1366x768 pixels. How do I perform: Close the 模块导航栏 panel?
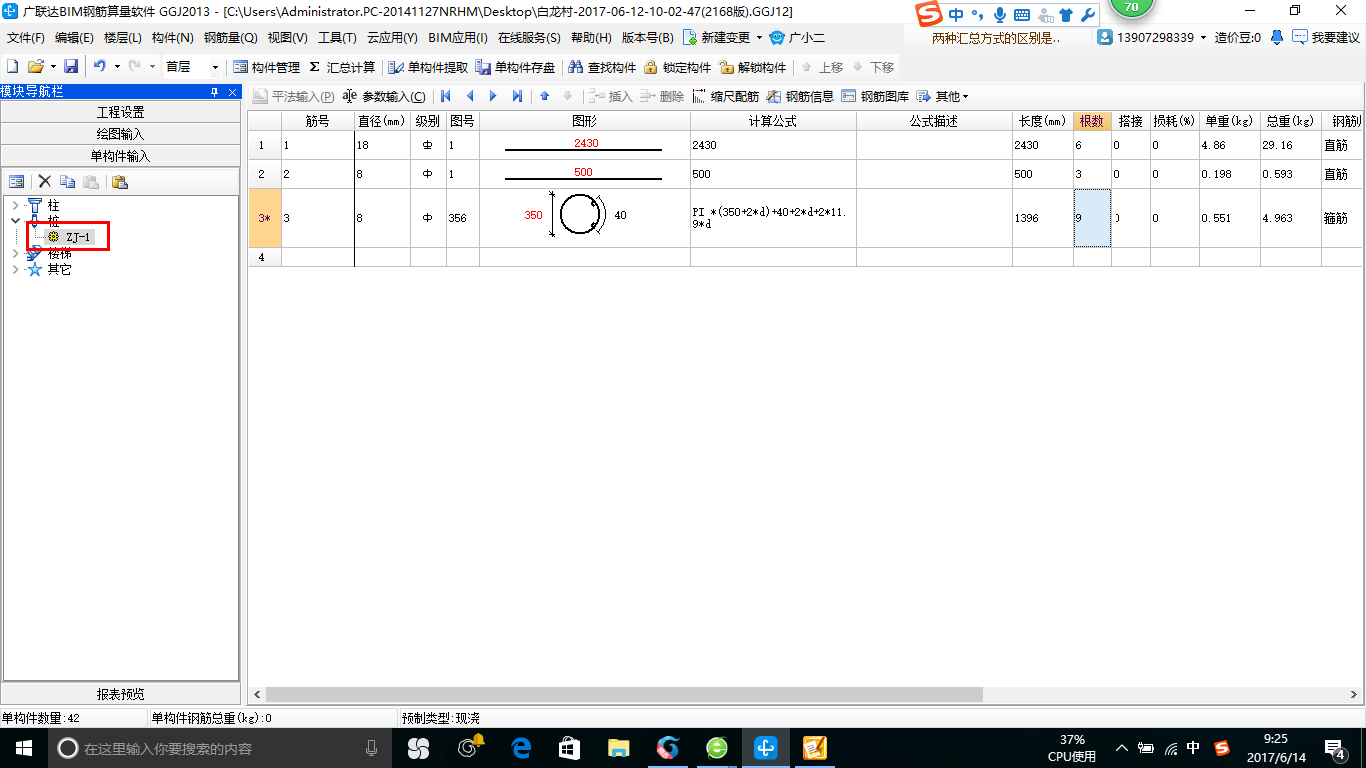pos(232,92)
